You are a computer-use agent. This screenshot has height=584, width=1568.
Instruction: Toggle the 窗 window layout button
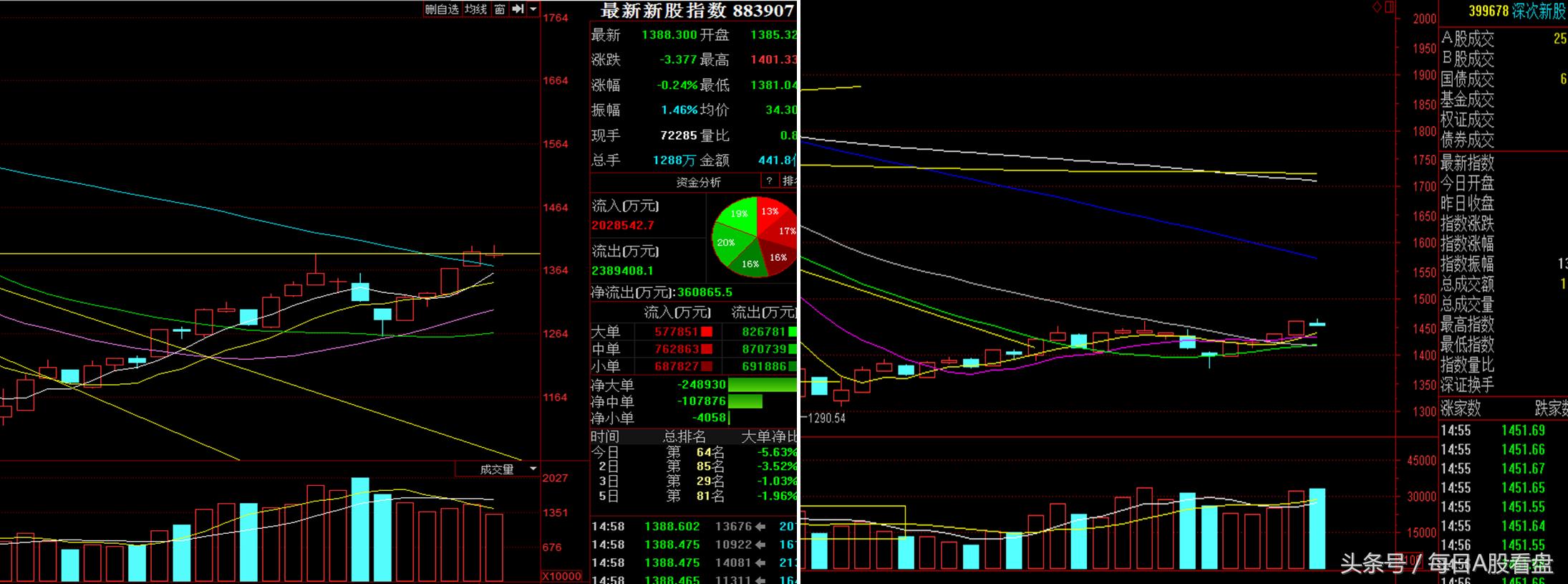coord(500,9)
